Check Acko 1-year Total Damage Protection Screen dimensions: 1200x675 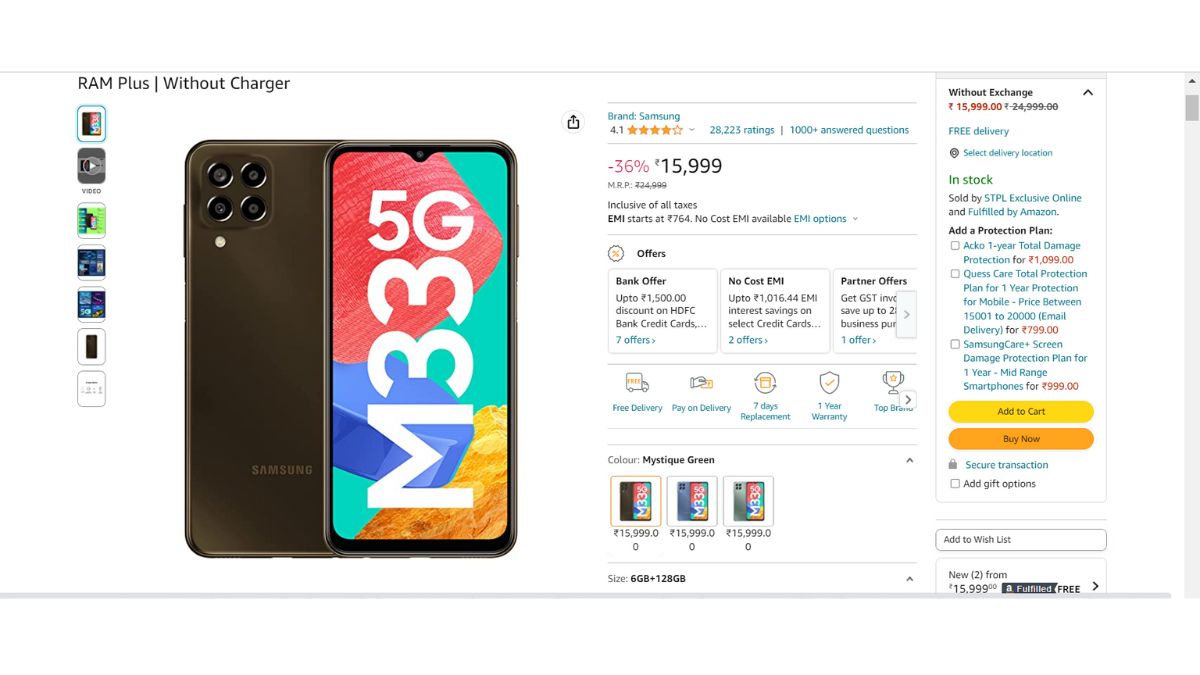point(955,246)
